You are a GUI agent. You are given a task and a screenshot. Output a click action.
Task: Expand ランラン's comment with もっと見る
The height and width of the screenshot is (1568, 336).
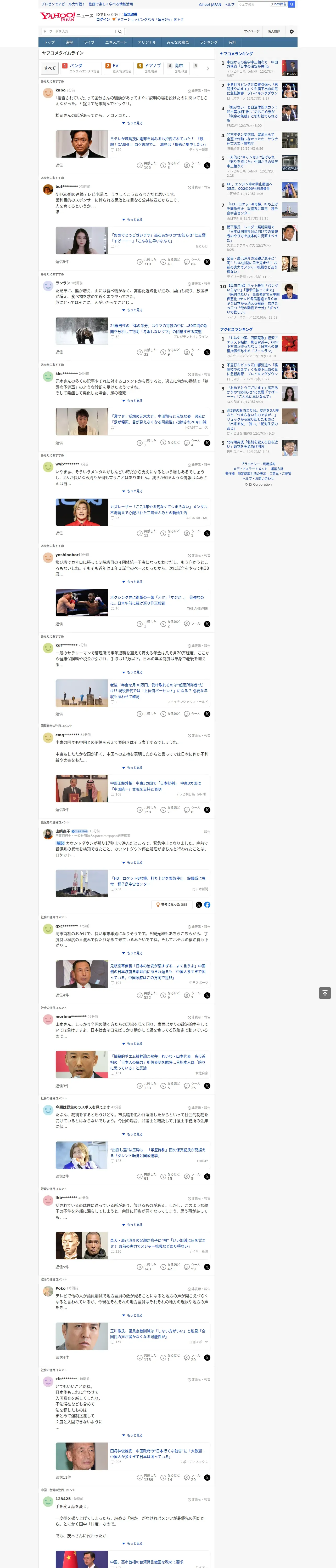[x=132, y=310]
